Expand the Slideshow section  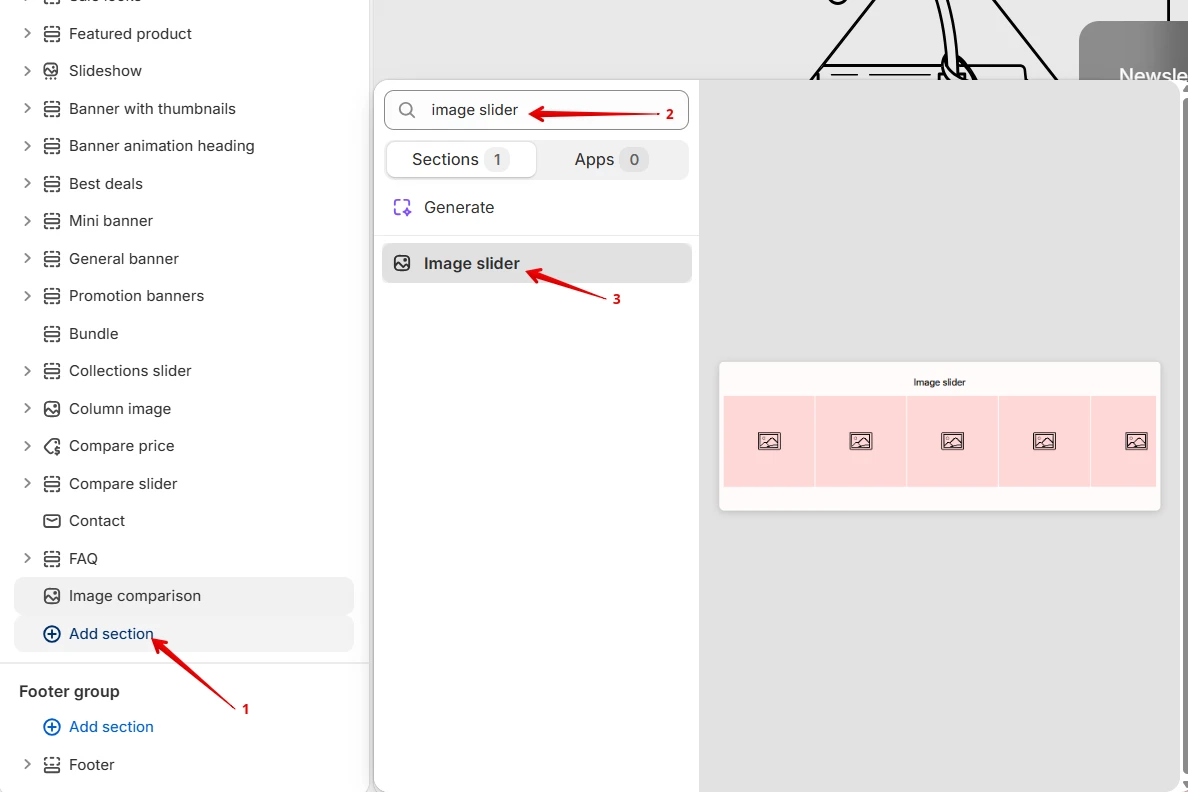click(27, 70)
